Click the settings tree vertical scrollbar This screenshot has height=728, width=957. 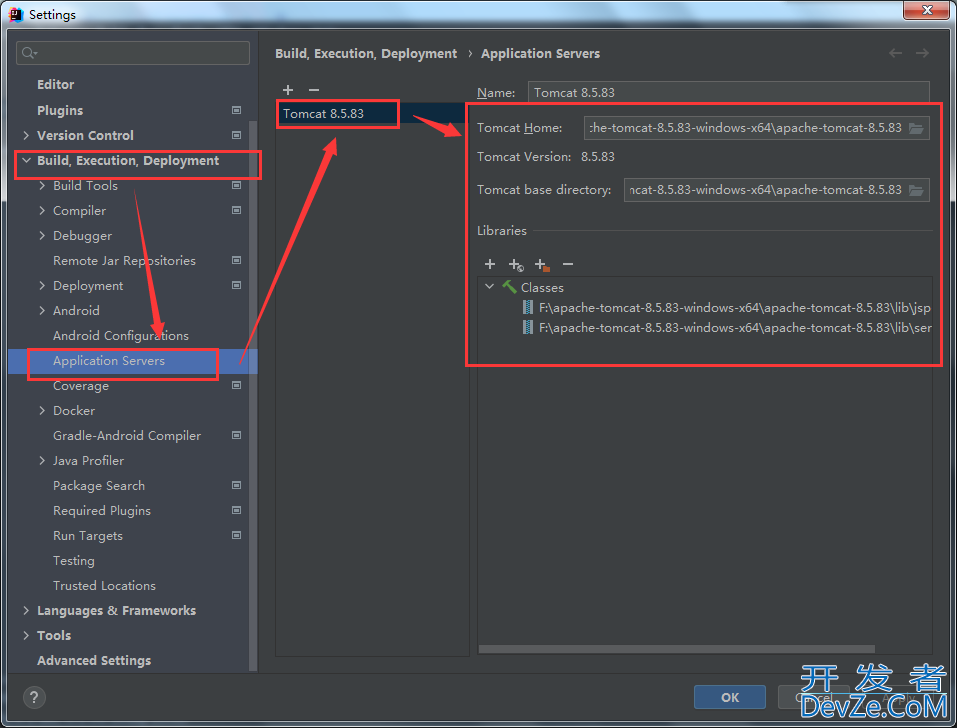tap(253, 396)
